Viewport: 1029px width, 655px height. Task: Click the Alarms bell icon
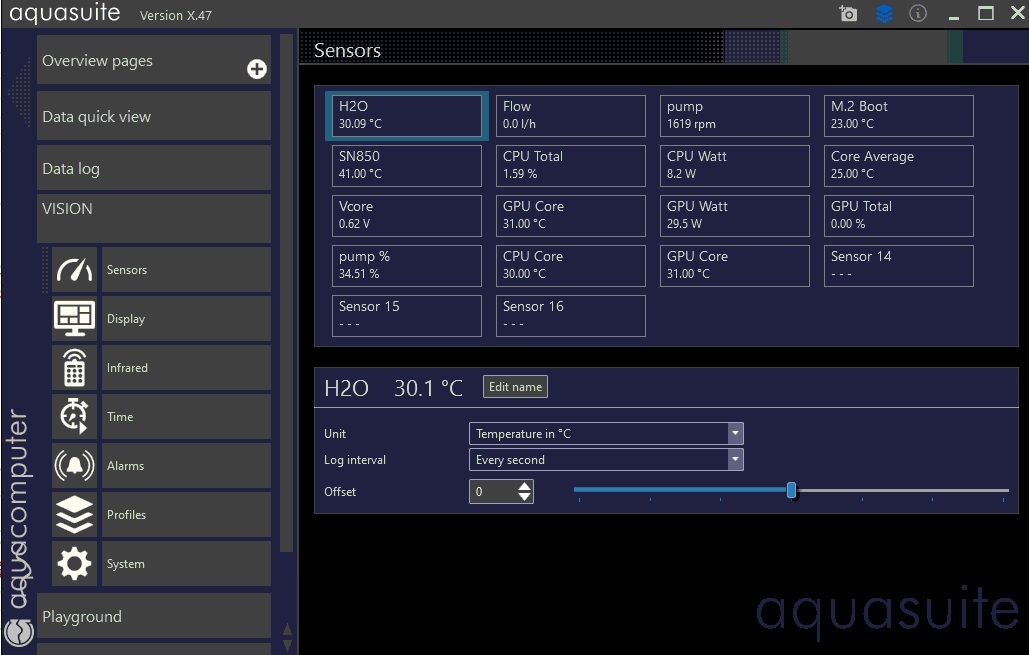coord(74,465)
